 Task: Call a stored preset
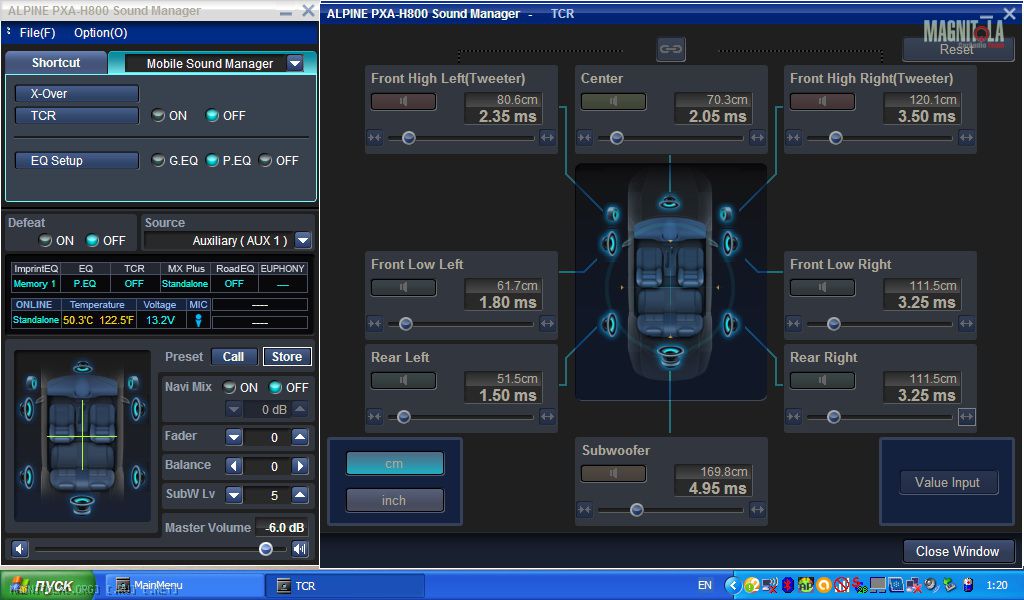pyautogui.click(x=233, y=356)
